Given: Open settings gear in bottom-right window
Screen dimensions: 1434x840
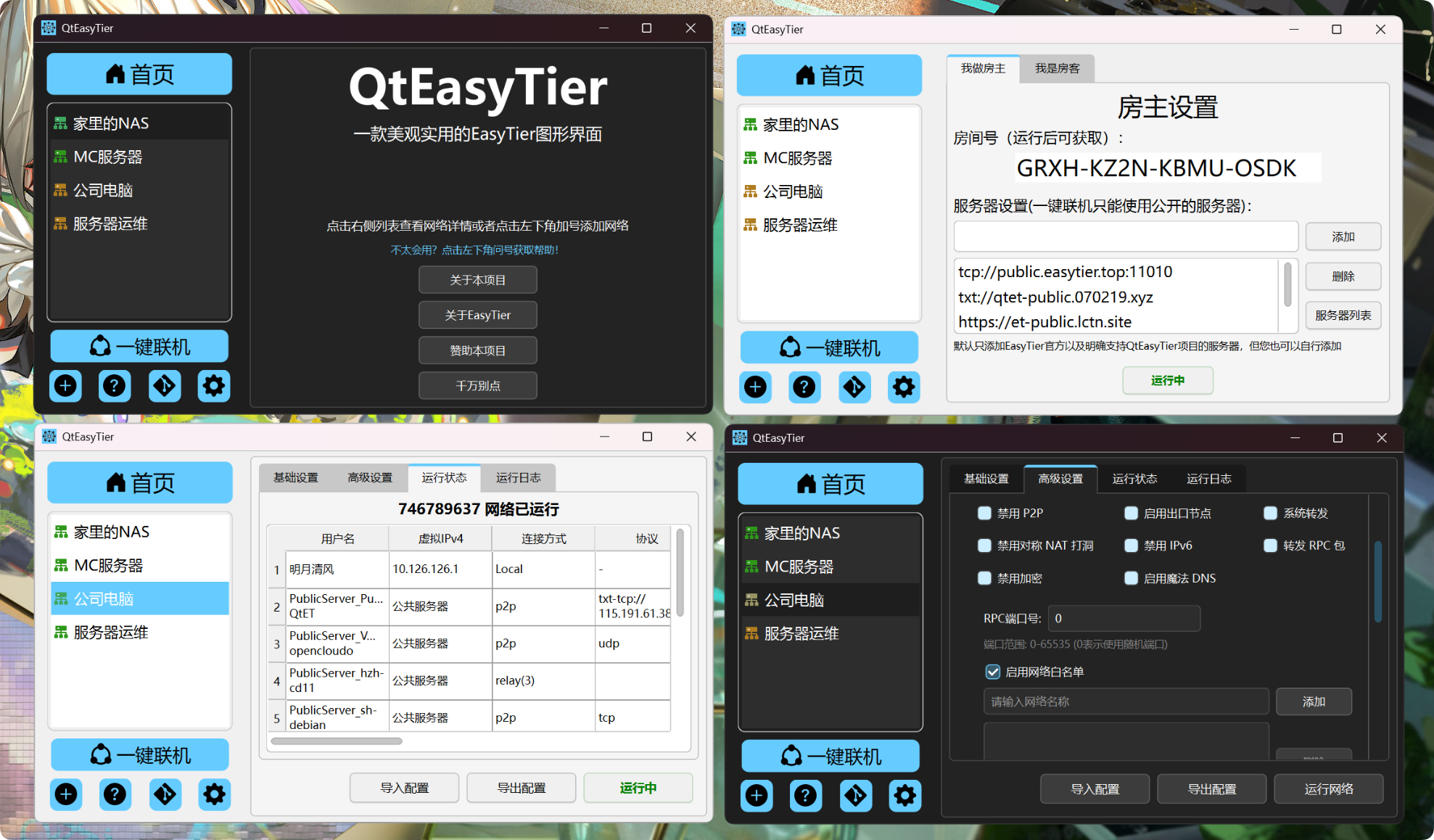Looking at the screenshot, I should point(905,796).
